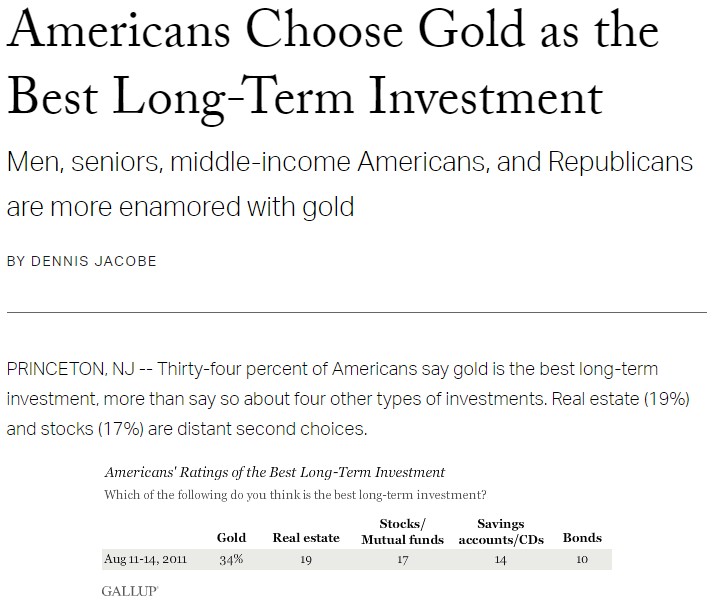
Task: Click the GALLUP logo below the table
Action: [x=130, y=591]
